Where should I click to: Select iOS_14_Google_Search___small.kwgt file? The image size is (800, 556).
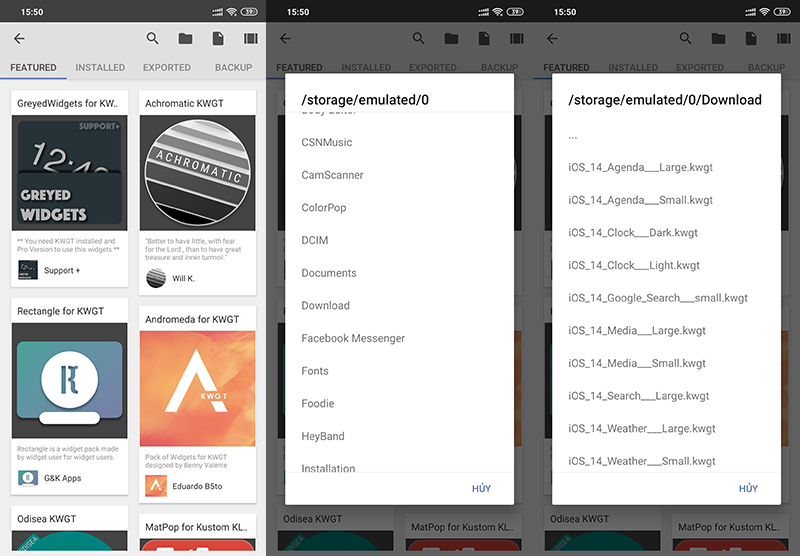666,298
